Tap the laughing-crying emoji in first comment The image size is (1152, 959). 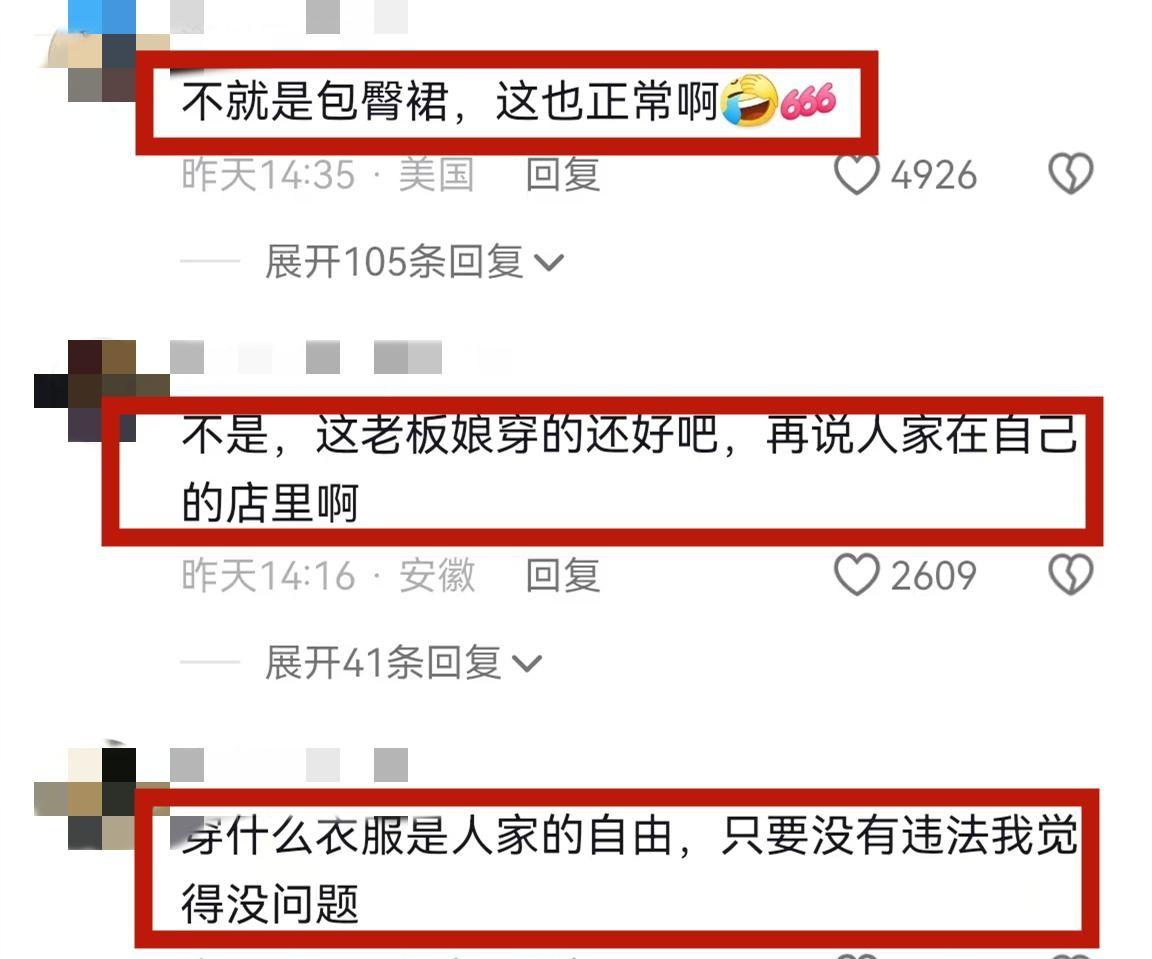[749, 101]
